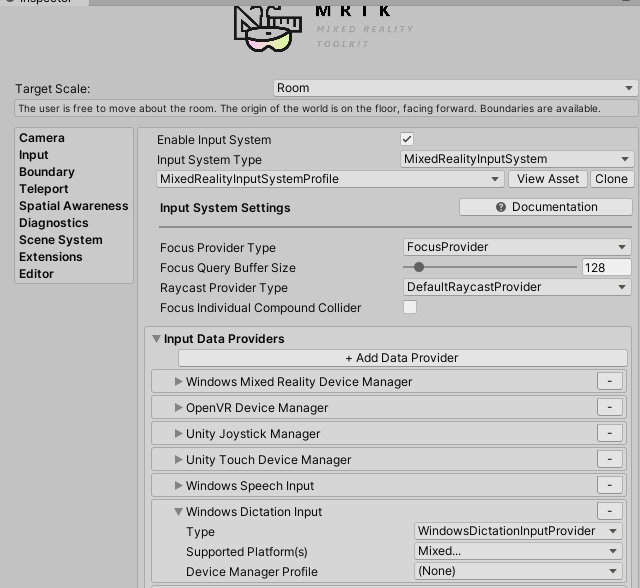Click the Target Scale label
640x588 pixels.
pyautogui.click(x=53, y=89)
